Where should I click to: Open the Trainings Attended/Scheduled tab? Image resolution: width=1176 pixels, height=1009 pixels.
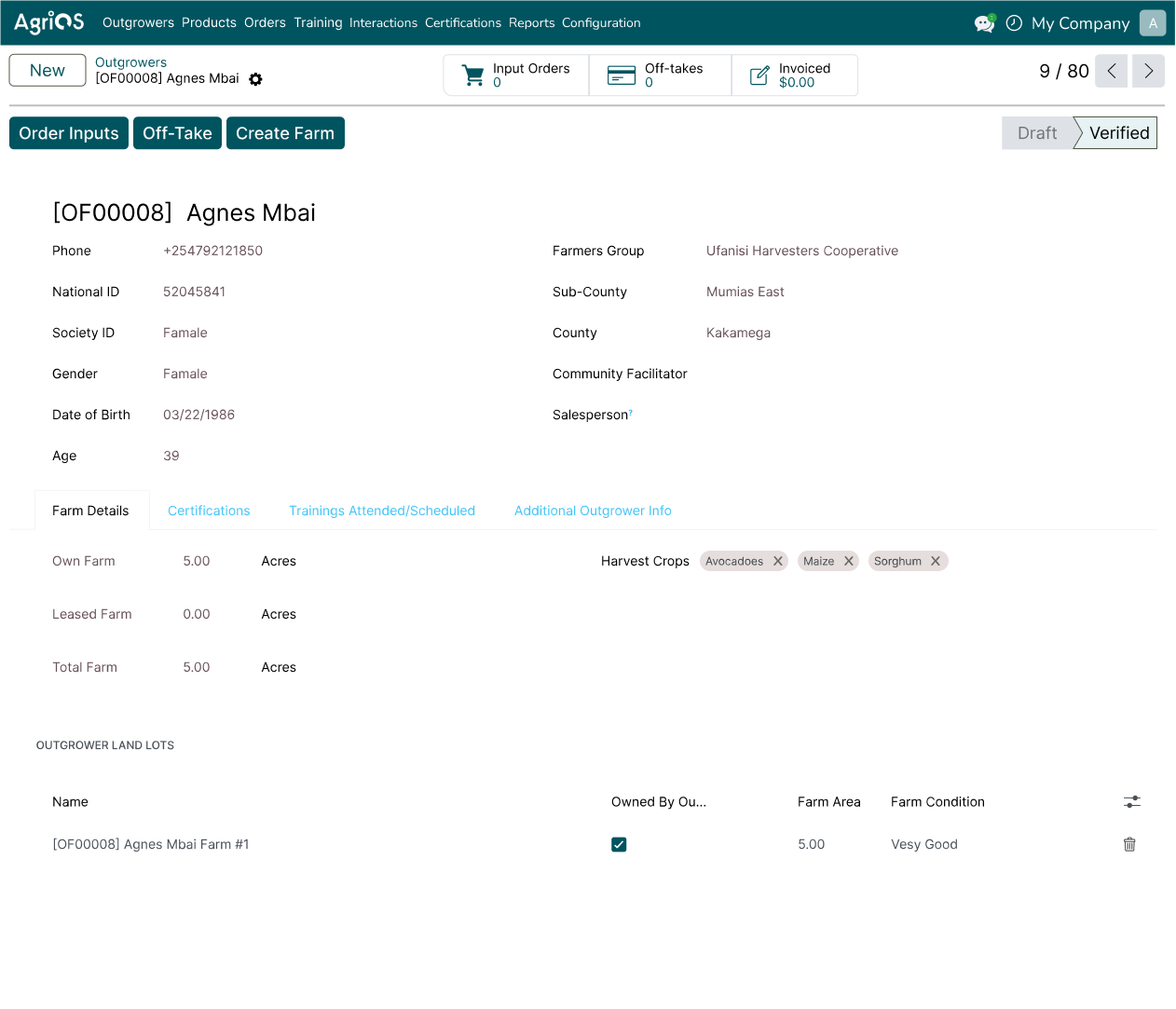[x=382, y=511]
